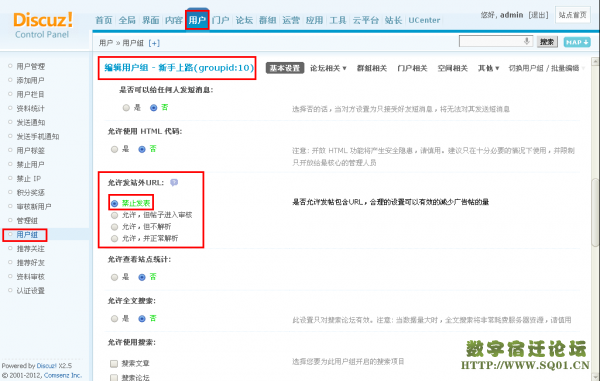The width and height of the screenshot is (600, 381).
Task: Open the 群组 top menu
Action: pos(267,20)
